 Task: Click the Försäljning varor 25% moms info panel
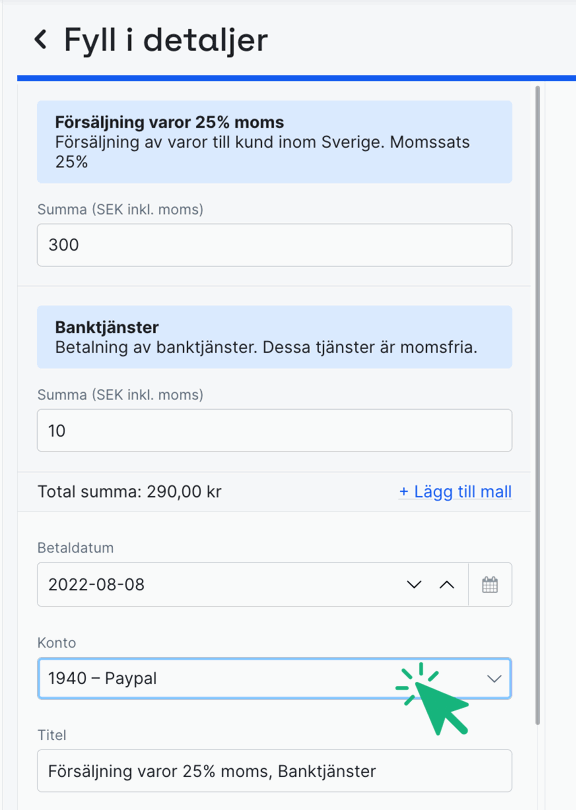(x=274, y=142)
